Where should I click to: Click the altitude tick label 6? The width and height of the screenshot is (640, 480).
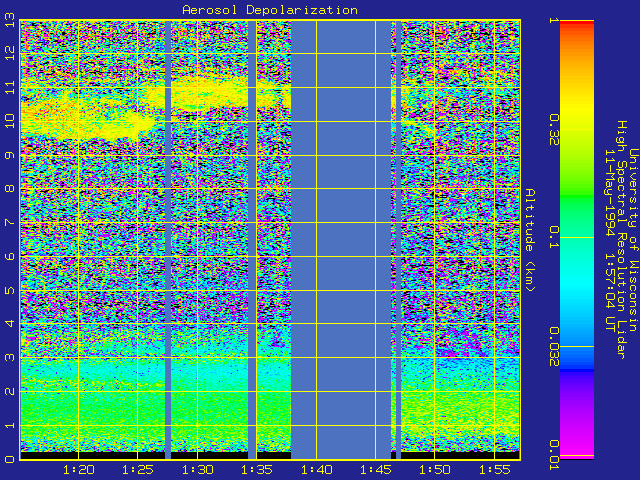[x=9, y=256]
